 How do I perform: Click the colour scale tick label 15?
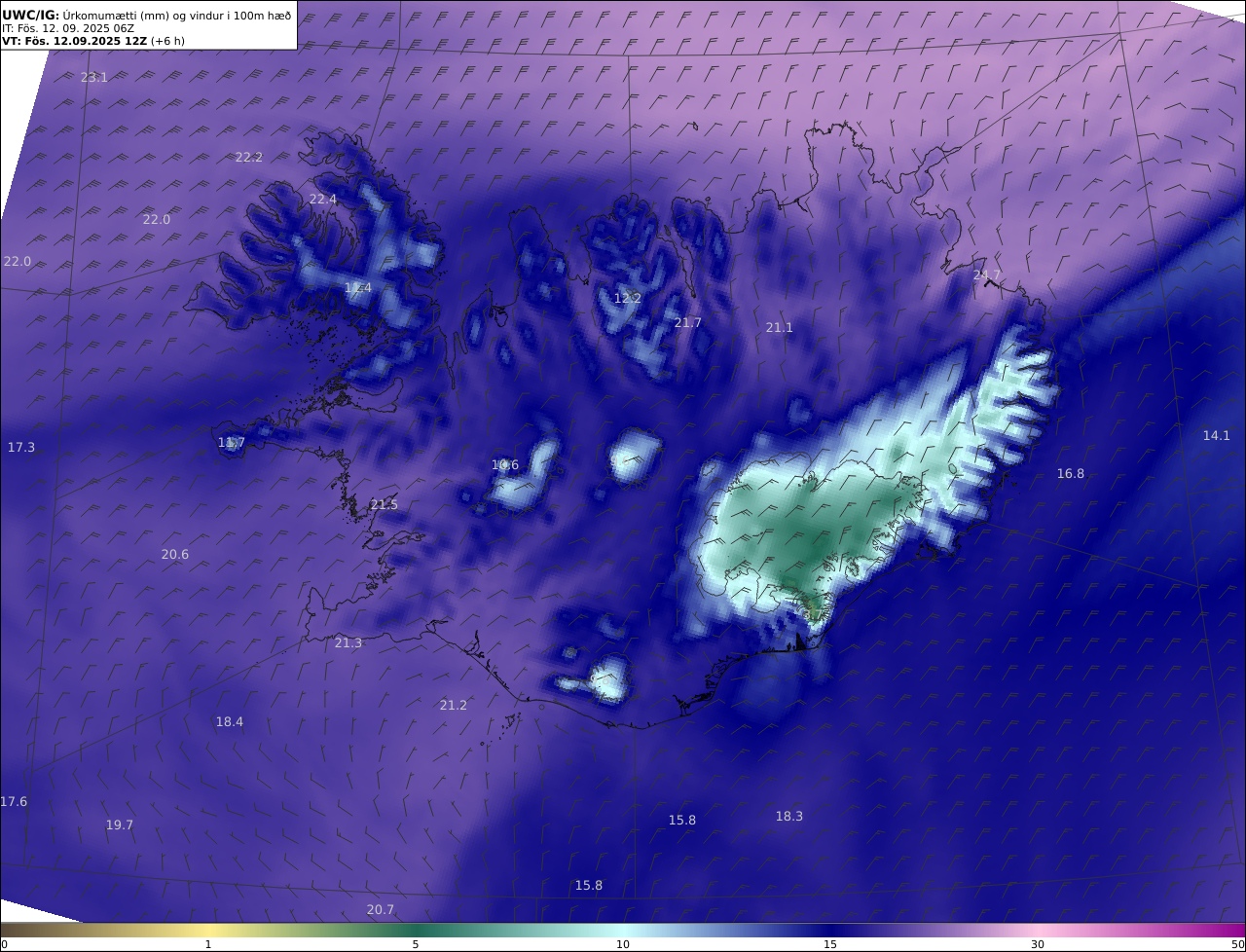(830, 944)
